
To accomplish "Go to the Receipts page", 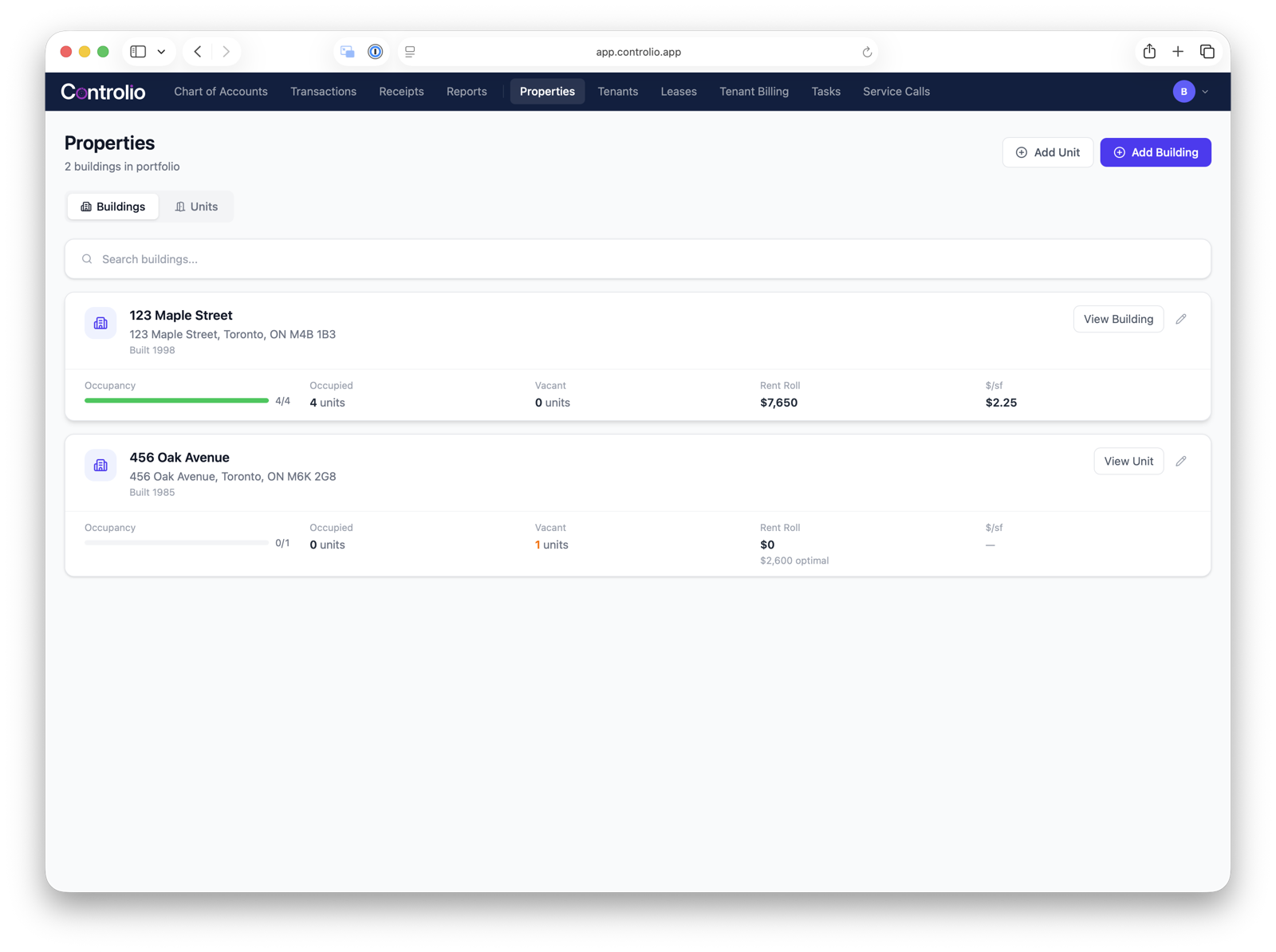I will 401,92.
